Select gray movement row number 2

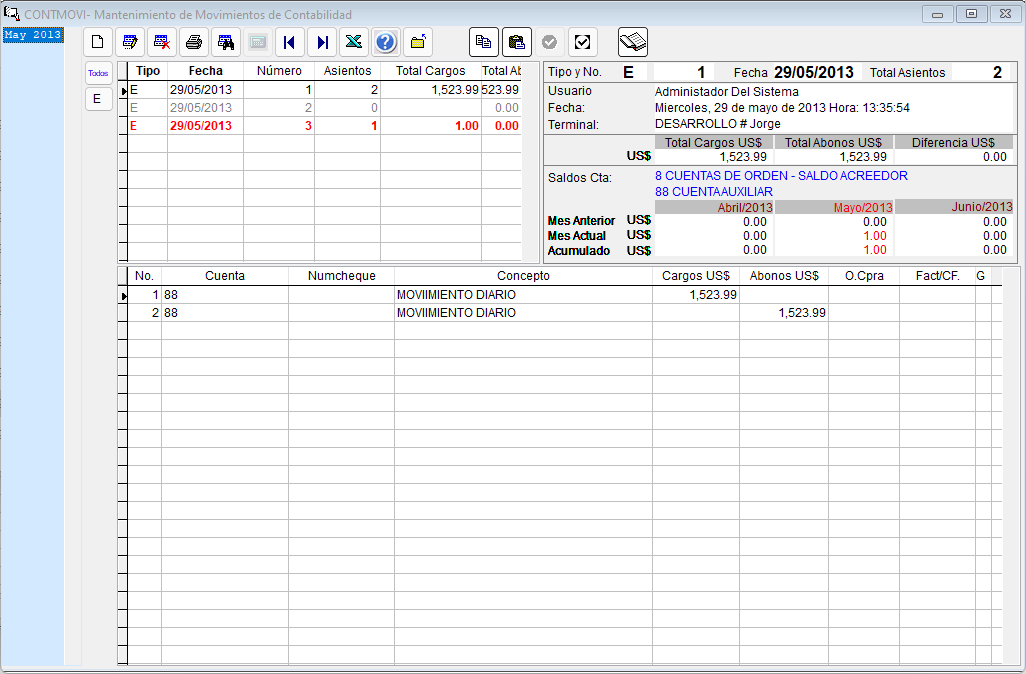pyautogui.click(x=325, y=108)
